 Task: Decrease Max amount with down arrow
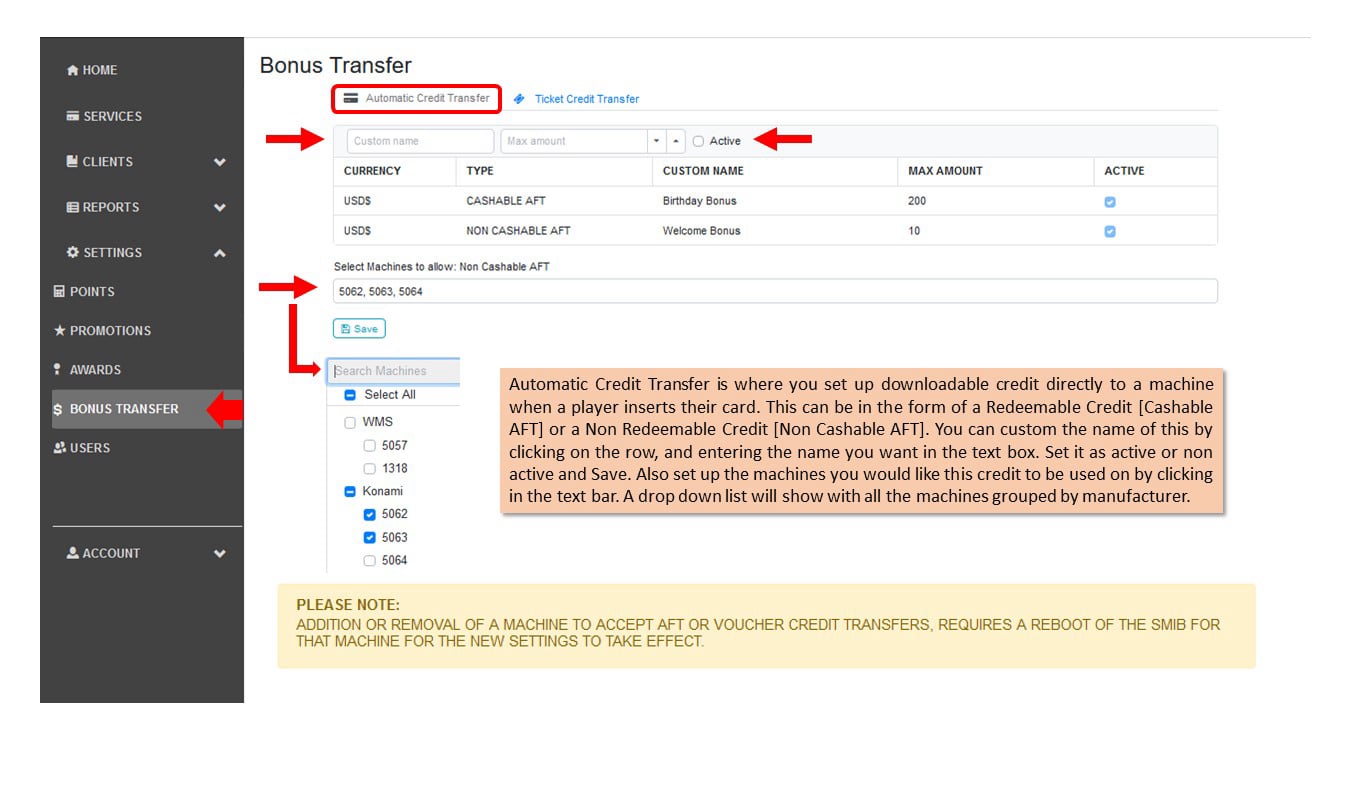pos(657,141)
